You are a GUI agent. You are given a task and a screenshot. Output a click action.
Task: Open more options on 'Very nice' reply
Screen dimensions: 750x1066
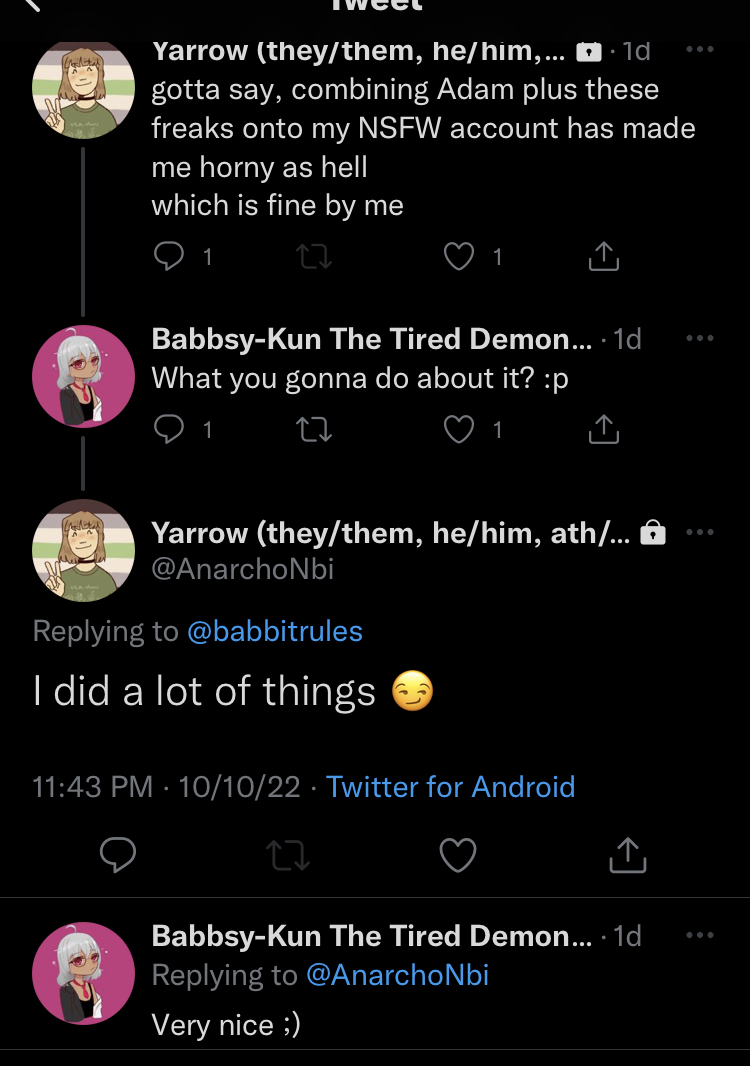(x=700, y=935)
